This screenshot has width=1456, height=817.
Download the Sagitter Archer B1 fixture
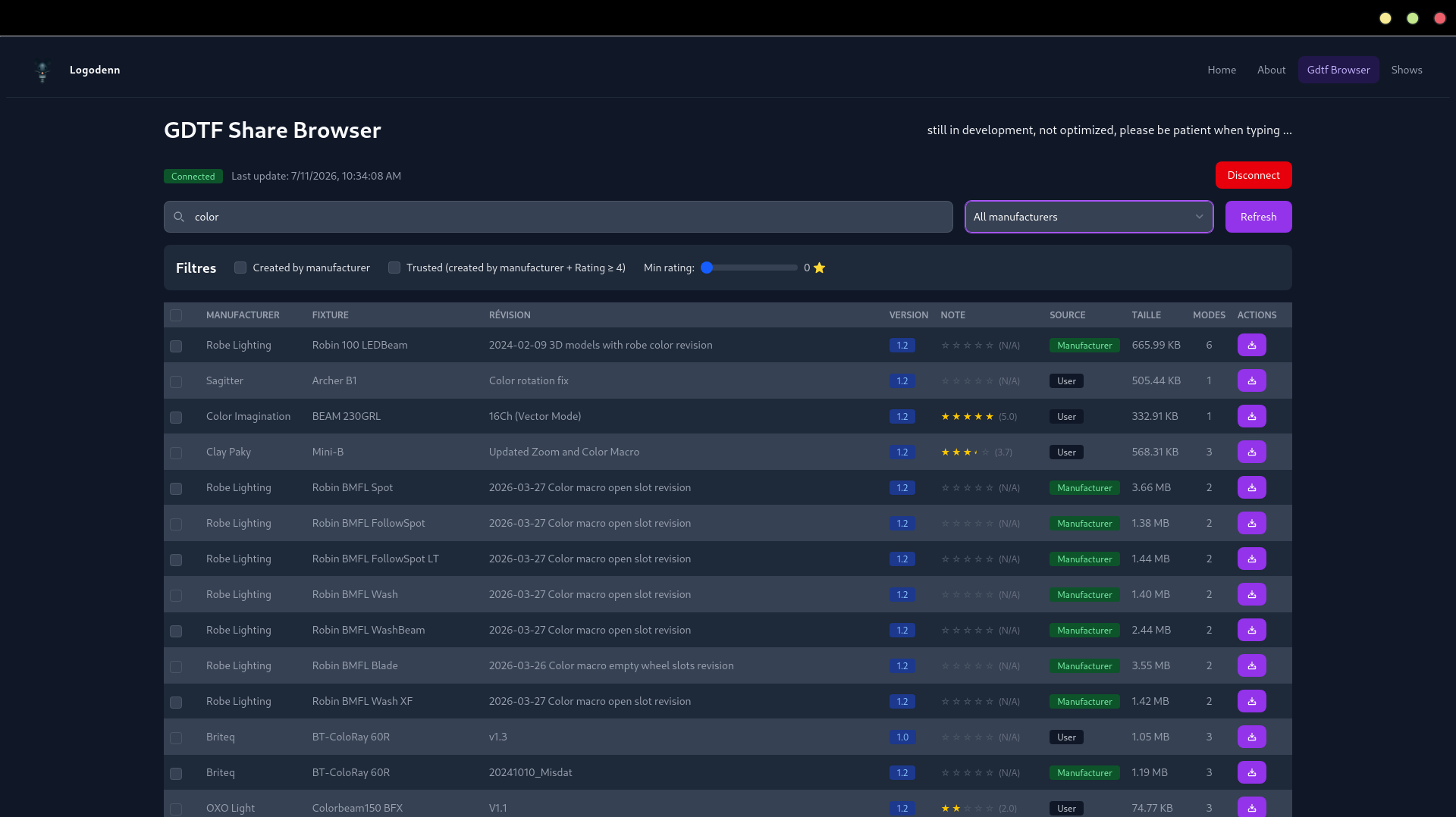point(1251,380)
